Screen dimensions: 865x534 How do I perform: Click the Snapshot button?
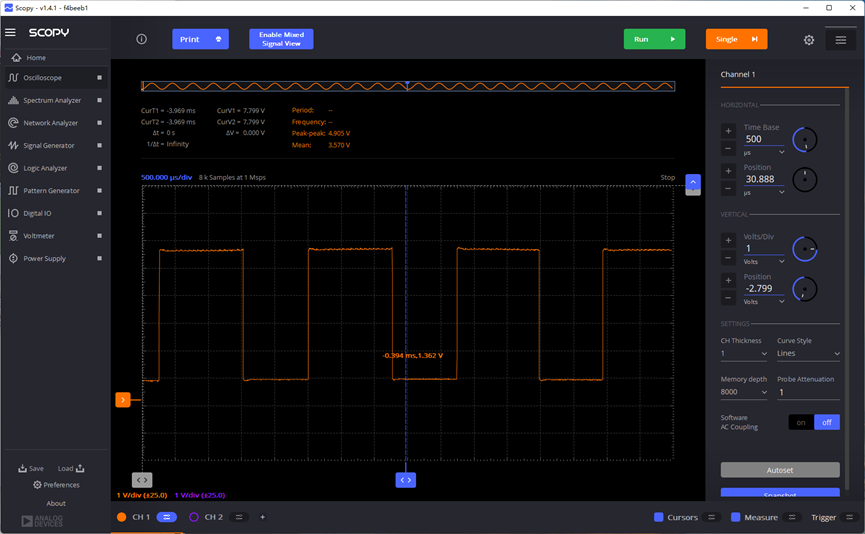(780, 494)
